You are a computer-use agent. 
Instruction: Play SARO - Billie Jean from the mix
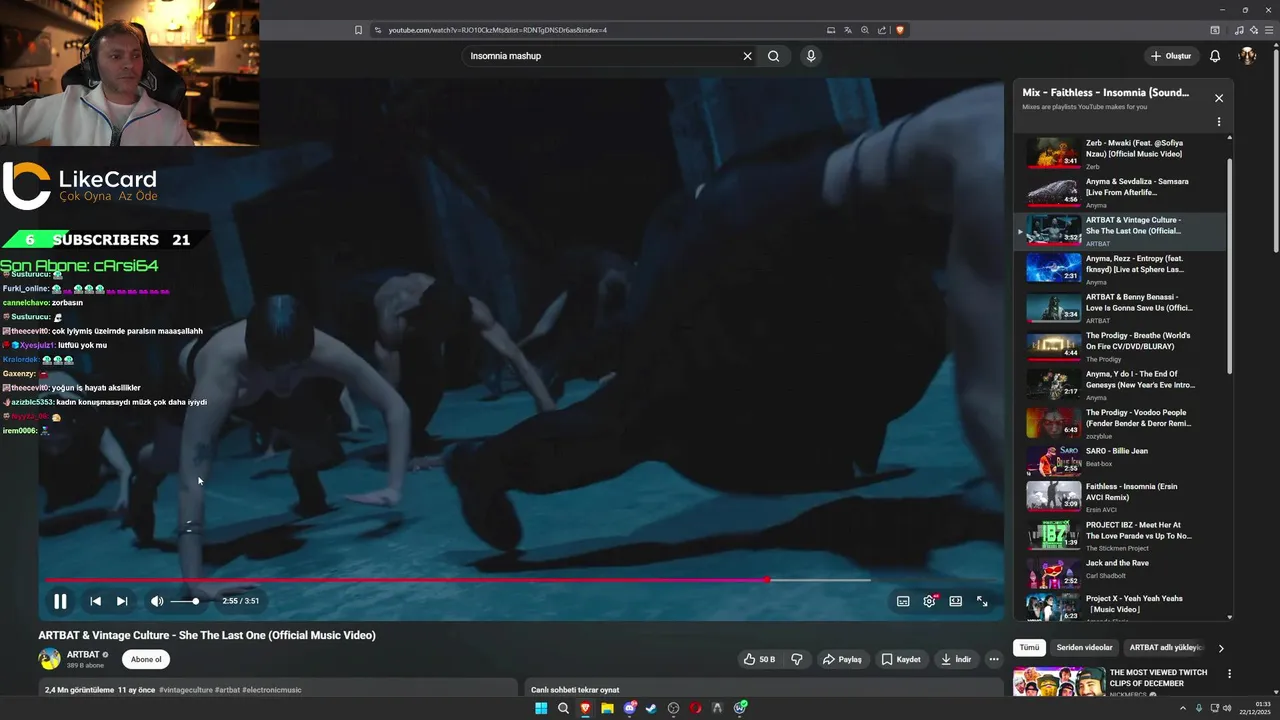(x=1120, y=462)
